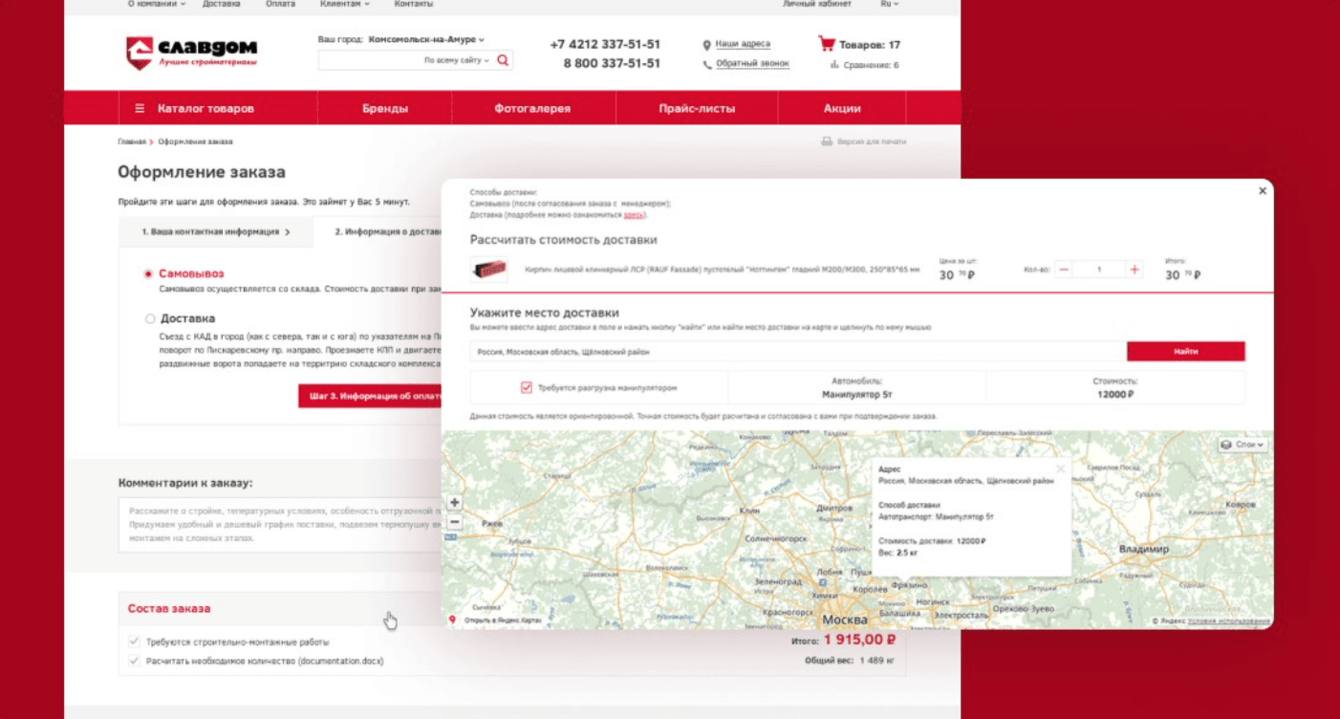Click the Шаг 3 Информация об оплате button
Image resolution: width=1340 pixels, height=719 pixels.
[370, 396]
